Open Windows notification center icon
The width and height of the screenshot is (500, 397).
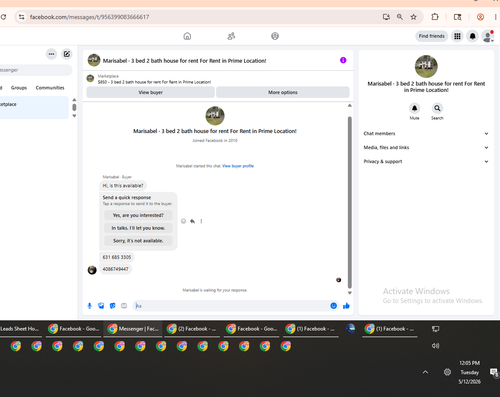coord(494,372)
